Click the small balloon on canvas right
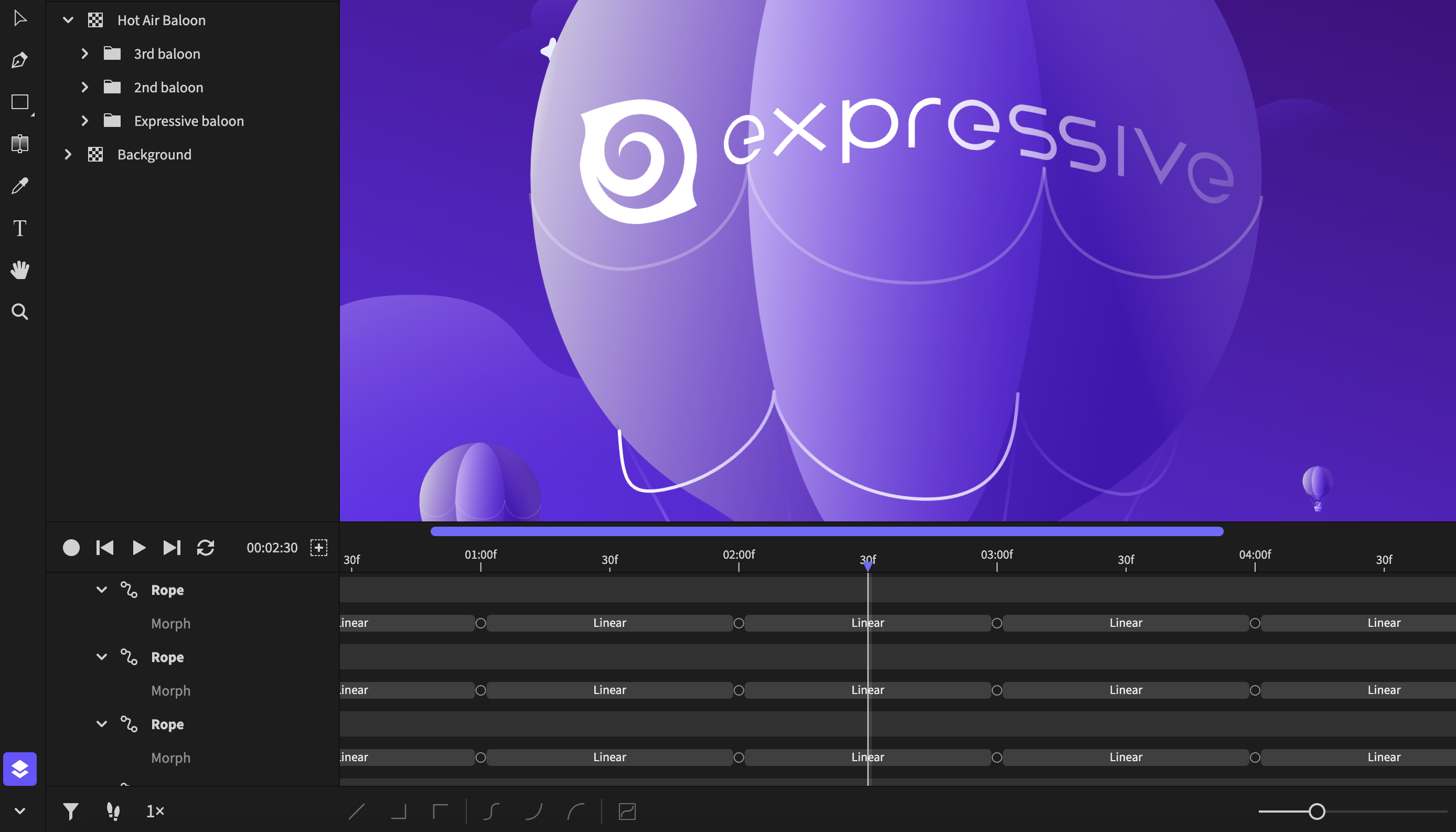The height and width of the screenshot is (832, 1456). (1317, 487)
